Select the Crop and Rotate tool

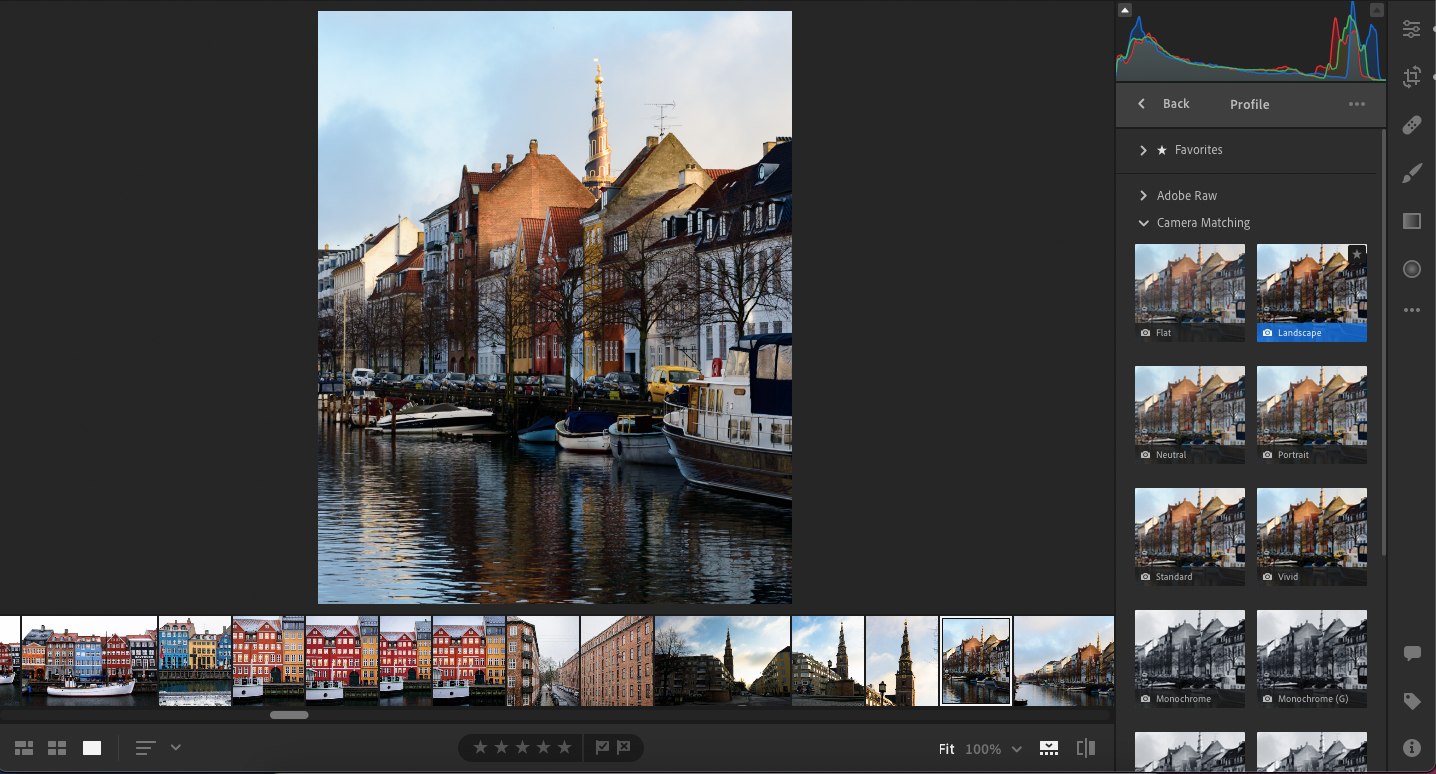coord(1411,77)
